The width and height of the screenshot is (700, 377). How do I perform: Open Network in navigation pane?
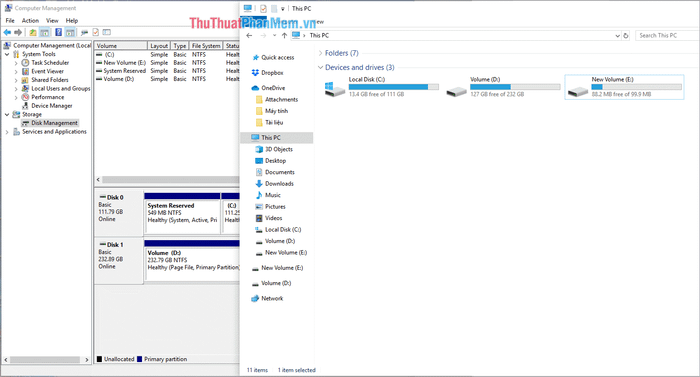point(272,298)
